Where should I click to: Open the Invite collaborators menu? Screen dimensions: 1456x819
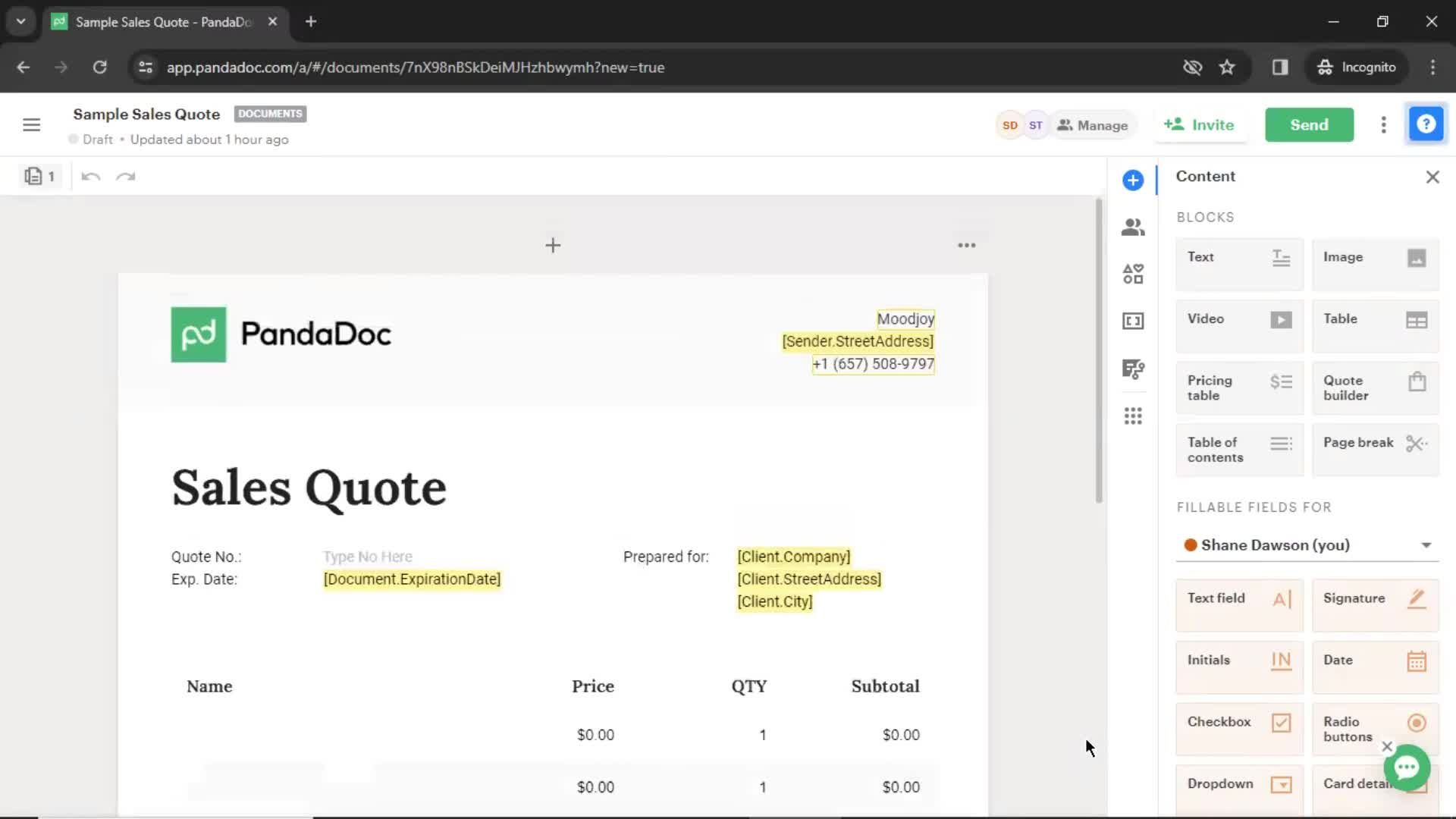(x=1202, y=124)
